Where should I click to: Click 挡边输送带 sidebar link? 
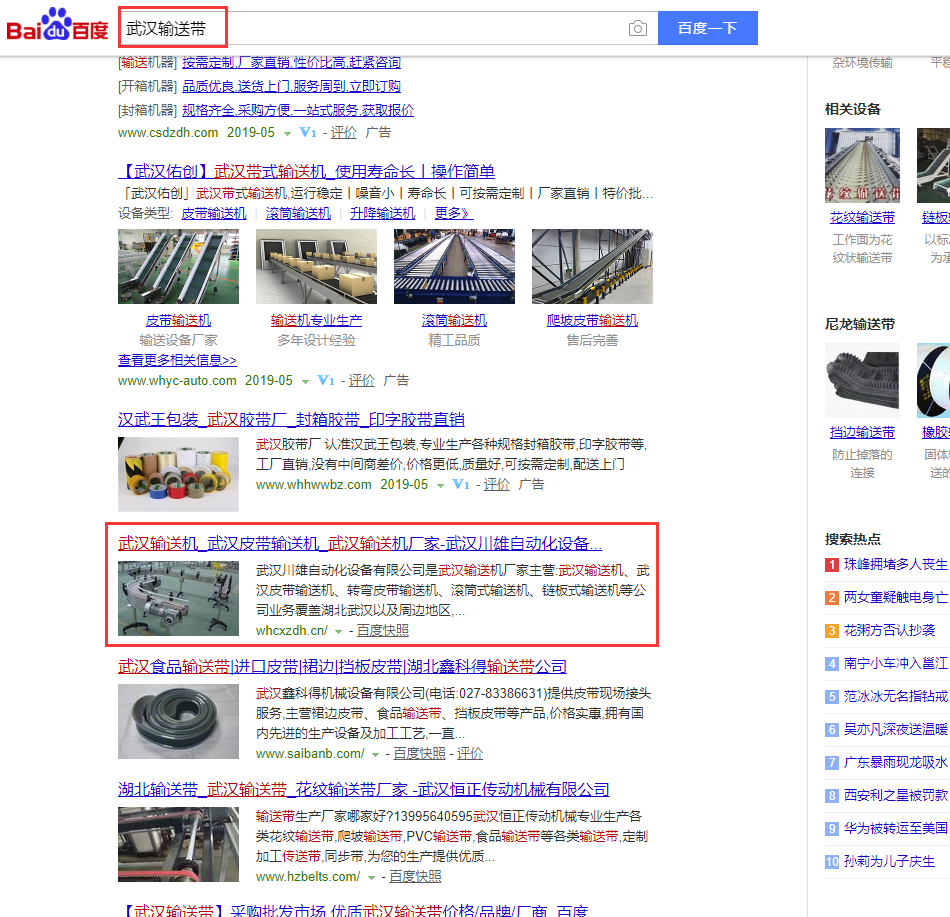point(862,432)
